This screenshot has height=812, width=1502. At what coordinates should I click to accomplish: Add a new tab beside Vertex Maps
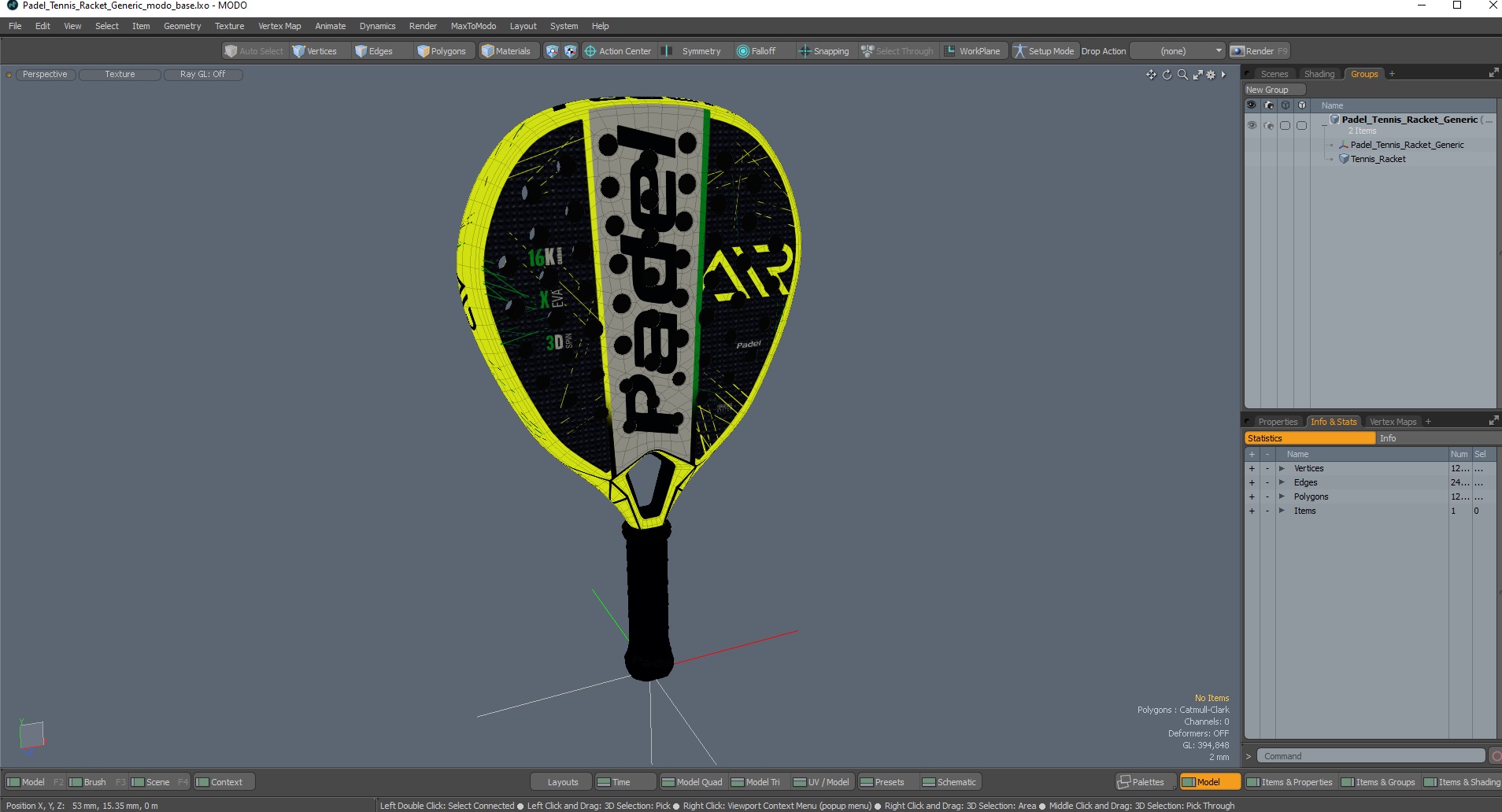coord(1428,422)
